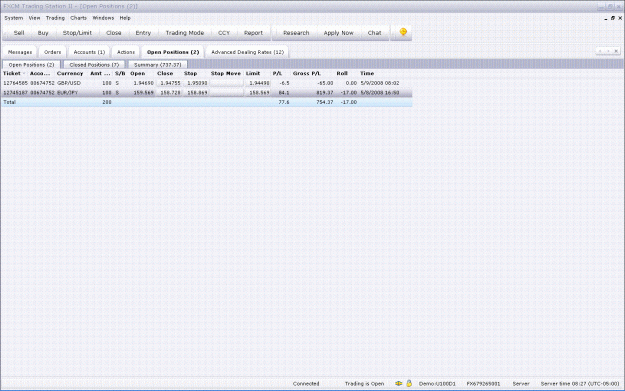
Task: Click the yellow padlock icon in status bar
Action: point(409,383)
